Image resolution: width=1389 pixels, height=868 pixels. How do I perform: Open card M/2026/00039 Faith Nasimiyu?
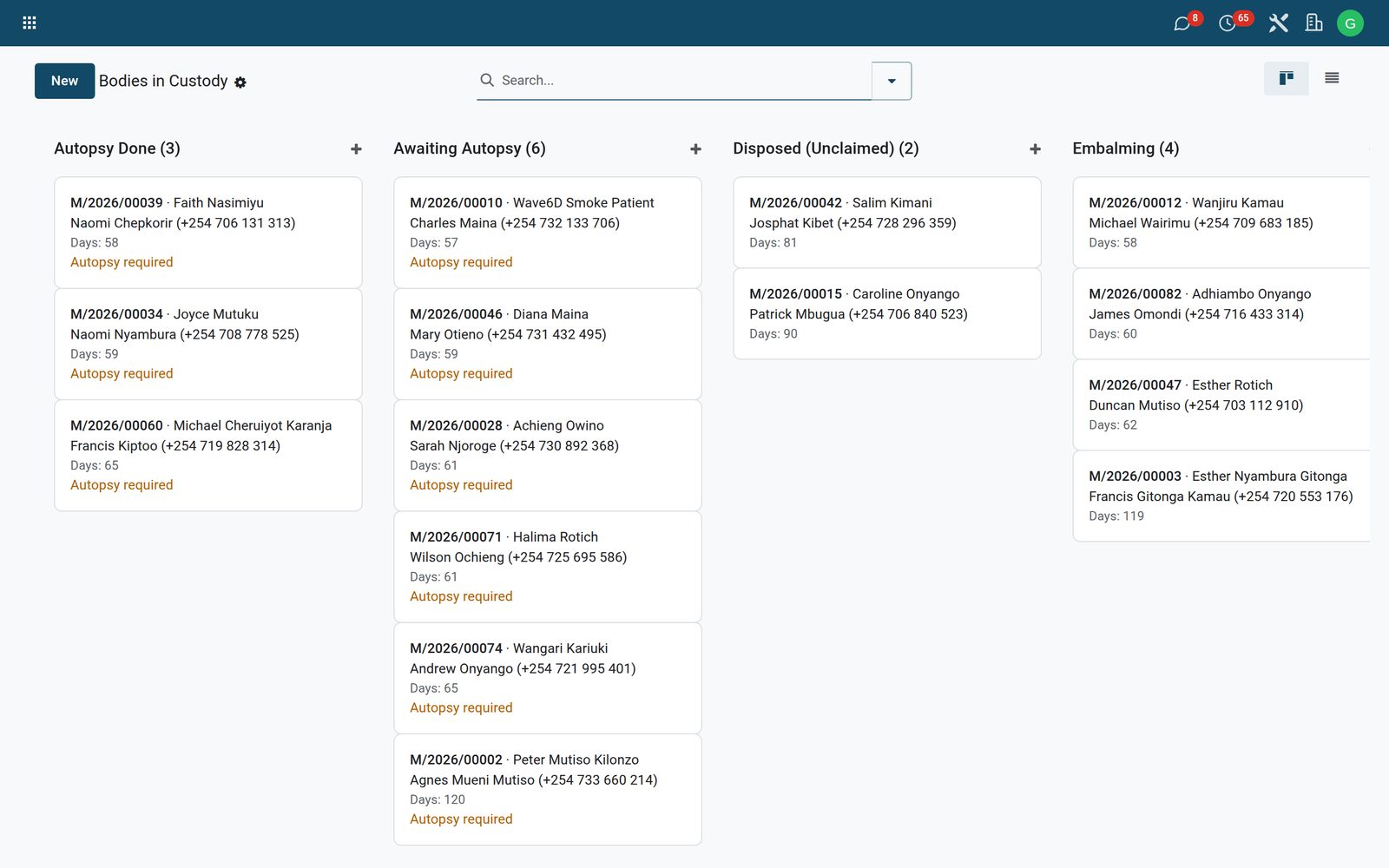[208, 233]
